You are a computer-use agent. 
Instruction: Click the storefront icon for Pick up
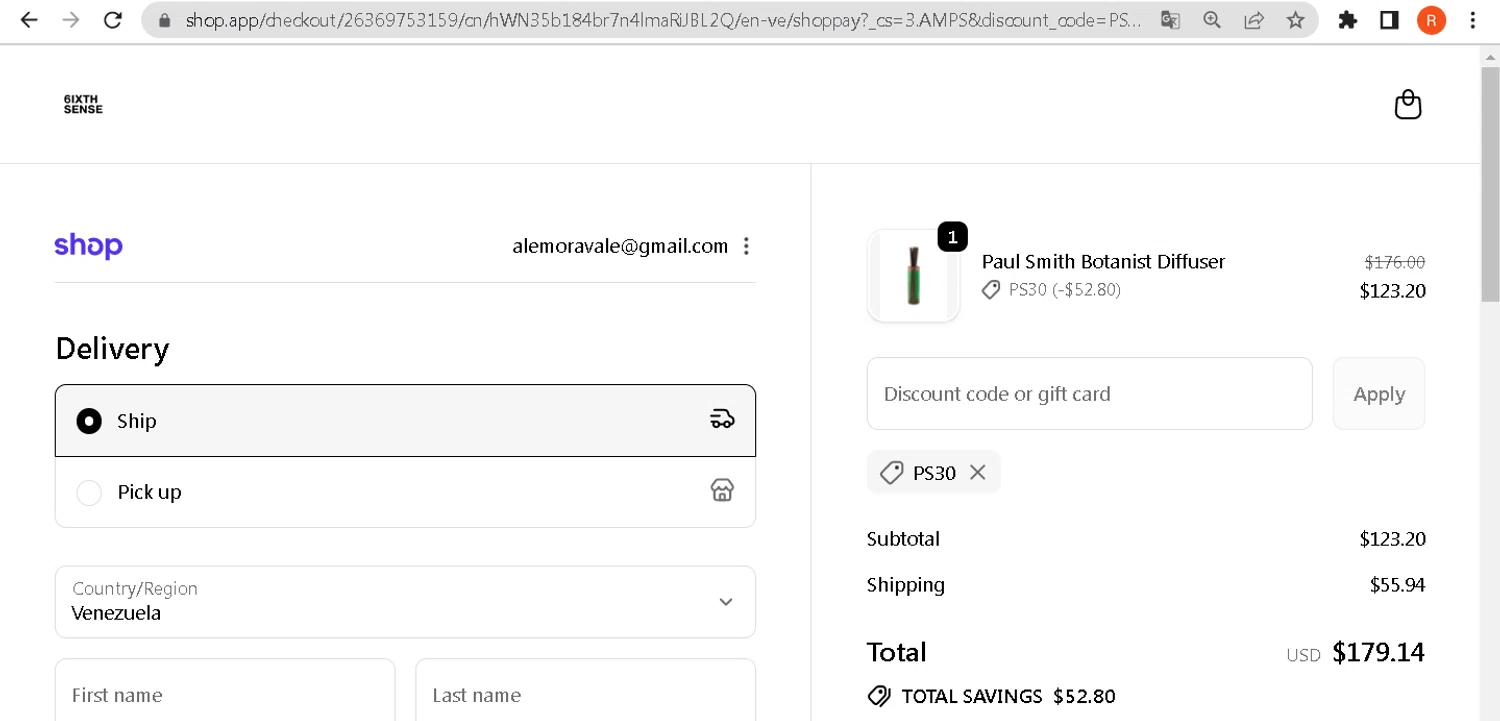722,490
